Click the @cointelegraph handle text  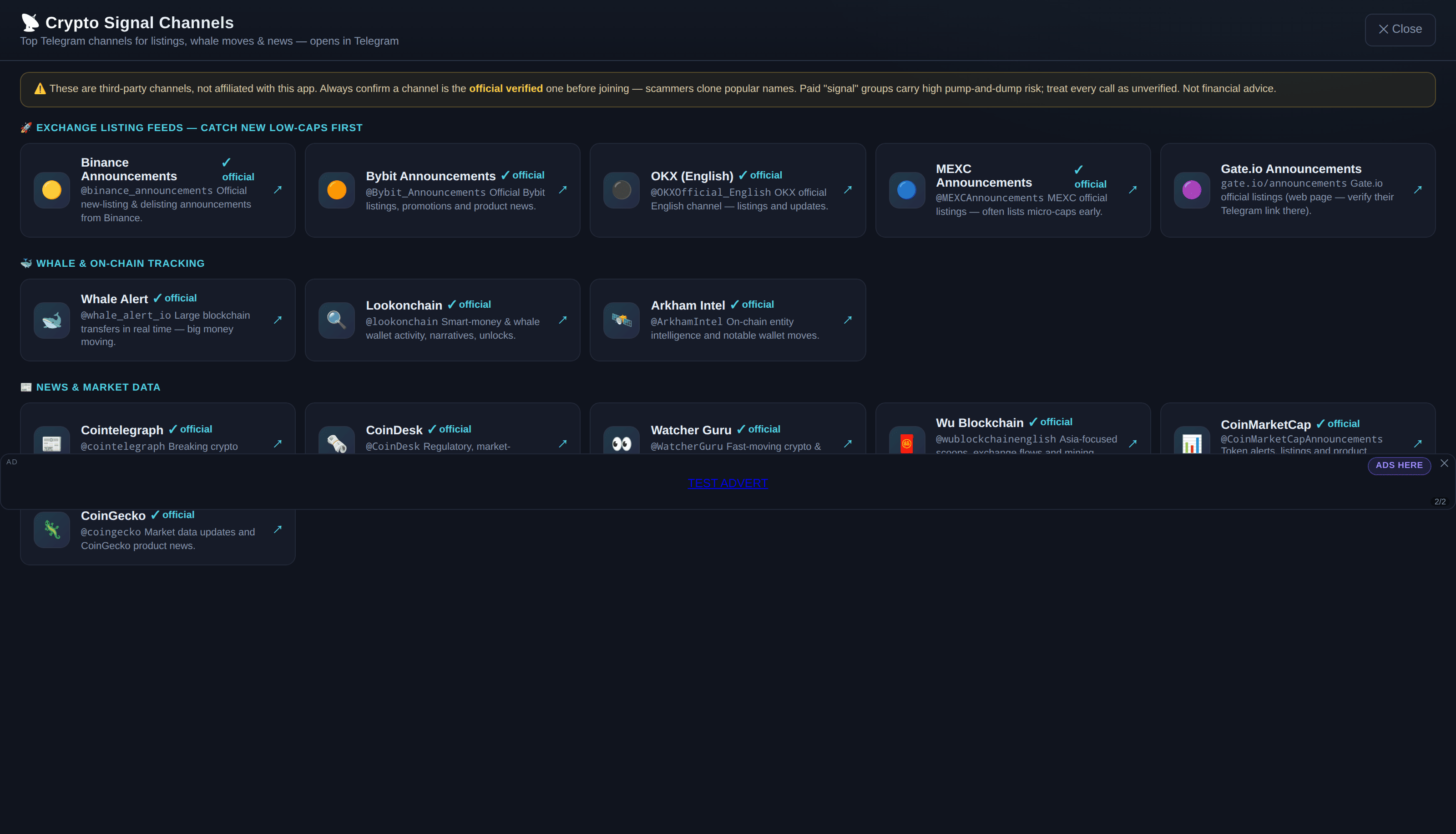[123, 446]
